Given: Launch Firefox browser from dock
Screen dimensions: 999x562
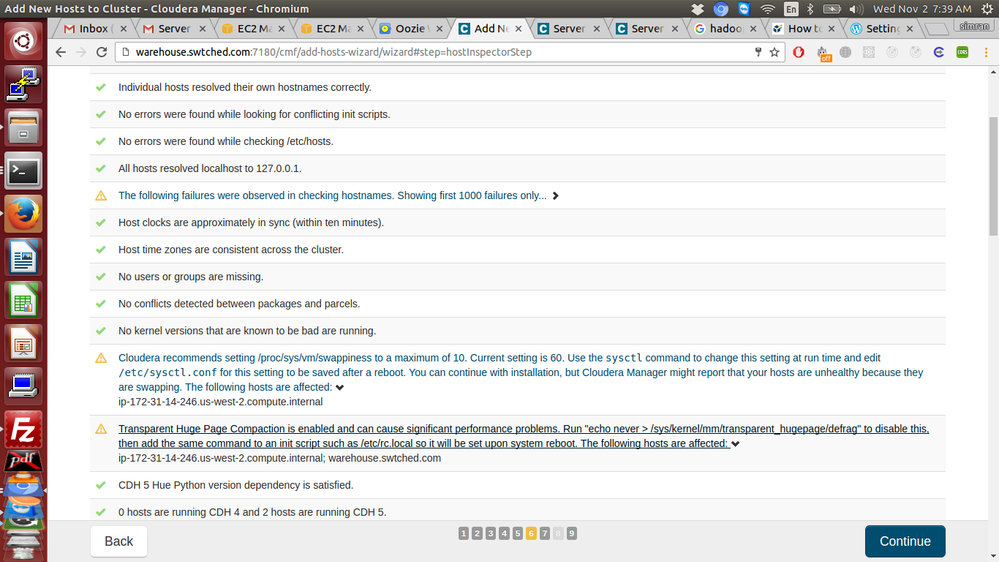Looking at the screenshot, I should tap(23, 214).
